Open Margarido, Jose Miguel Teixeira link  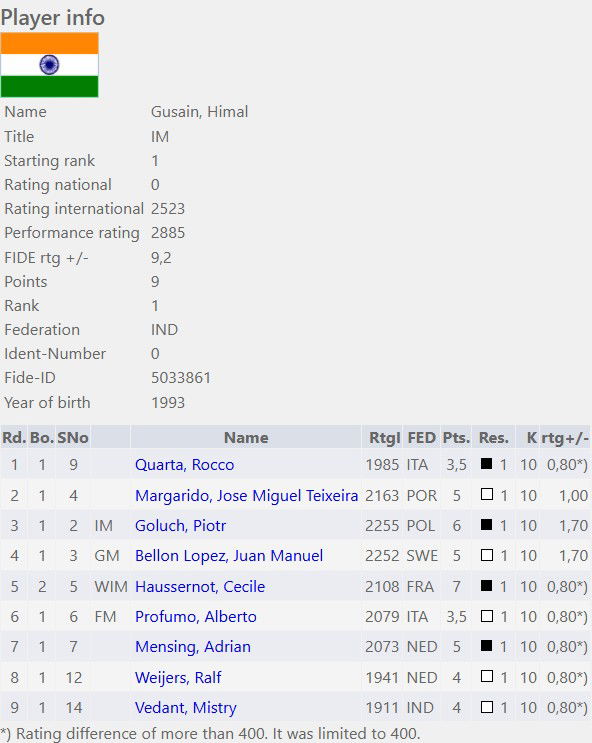point(246,495)
